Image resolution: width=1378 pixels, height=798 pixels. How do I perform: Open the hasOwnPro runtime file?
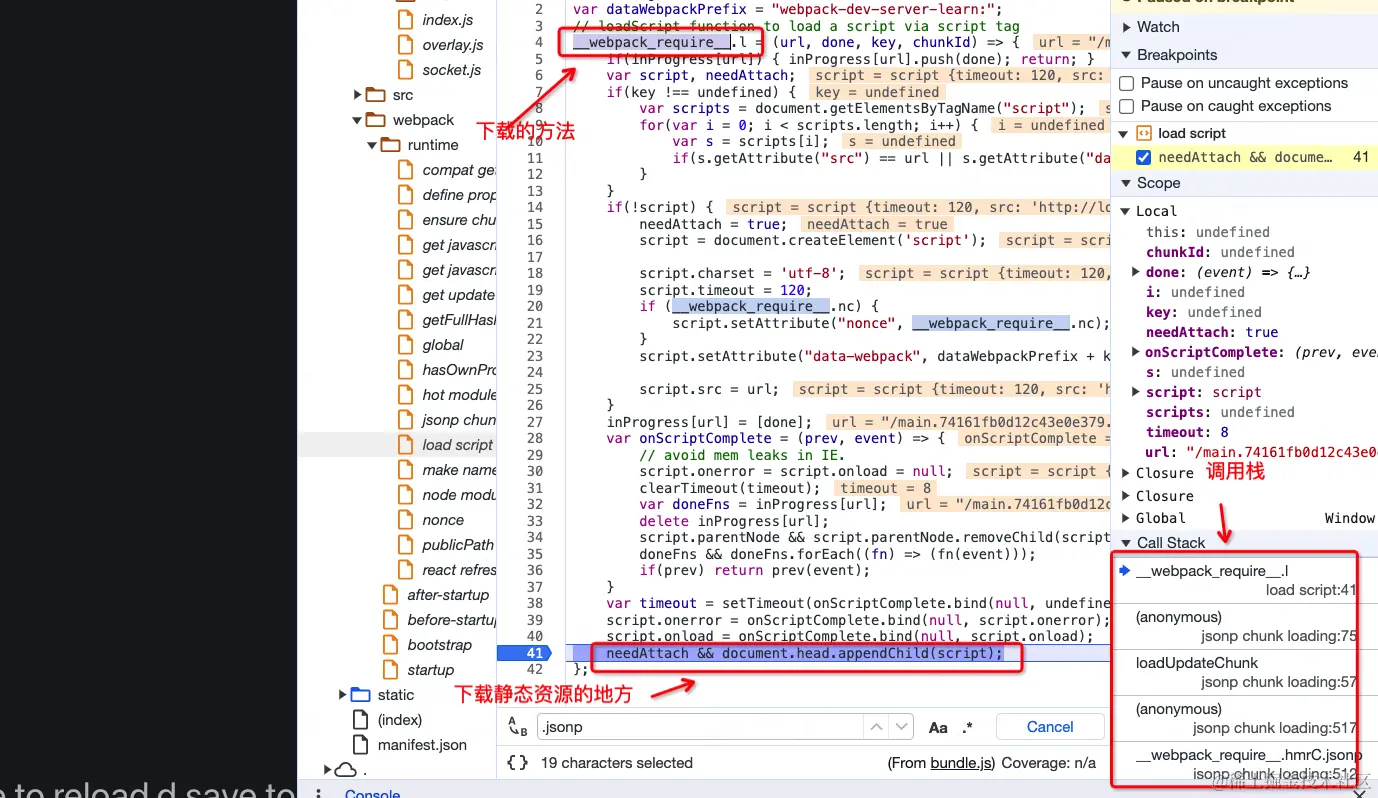point(459,369)
